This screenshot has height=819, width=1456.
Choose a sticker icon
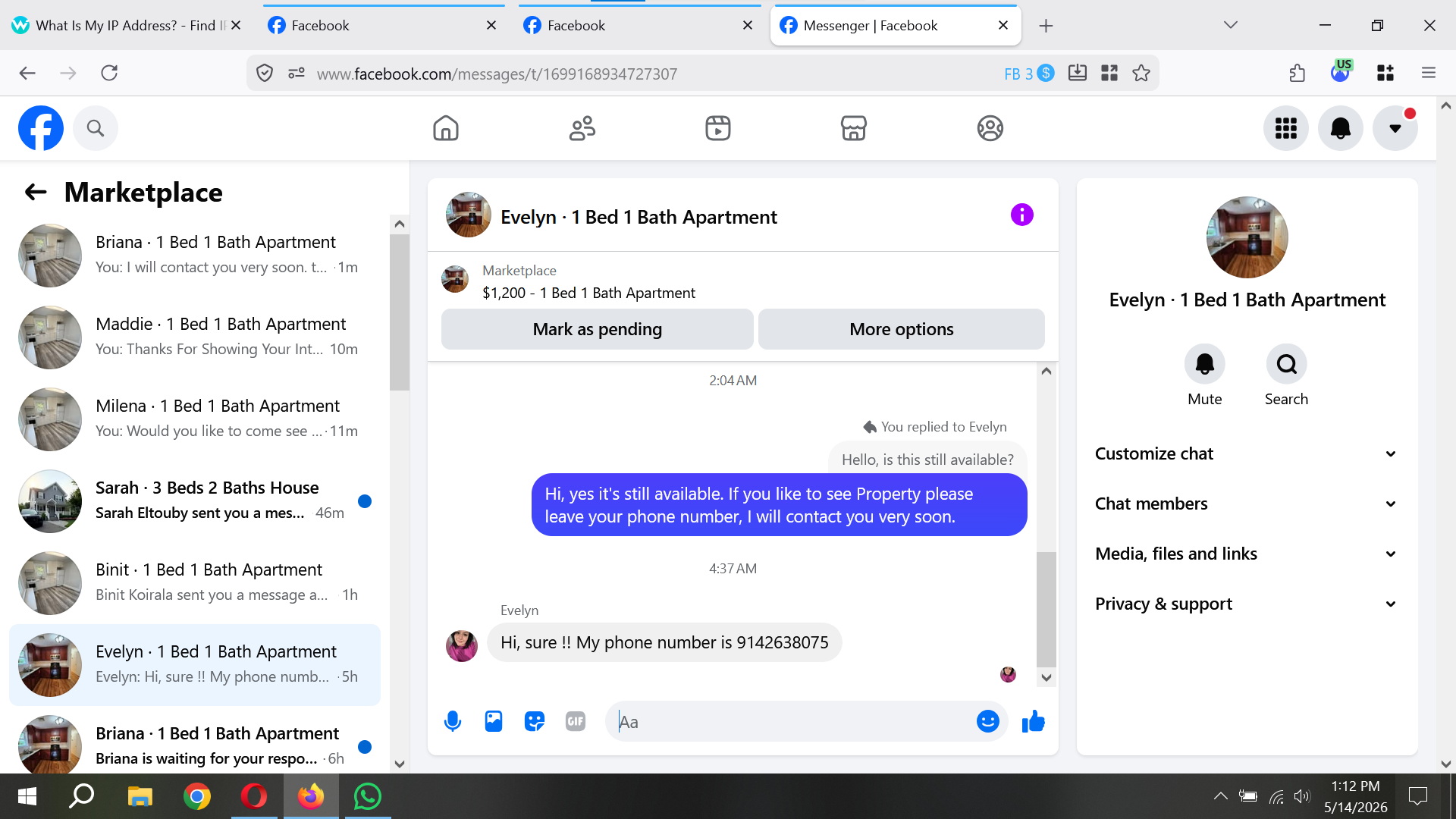[x=535, y=721]
